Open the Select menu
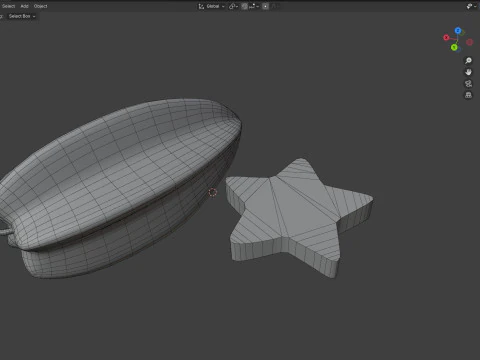 point(8,6)
